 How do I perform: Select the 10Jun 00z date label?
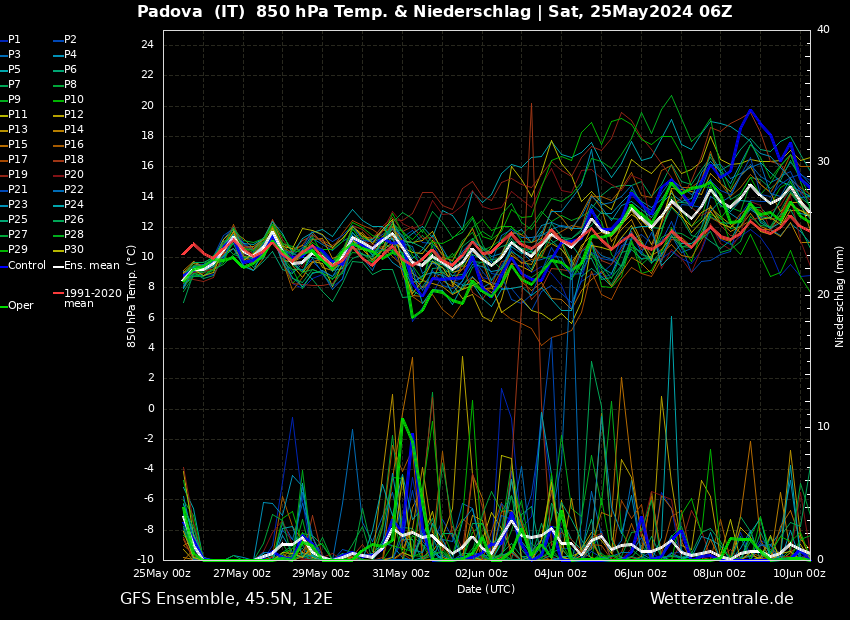799,573
